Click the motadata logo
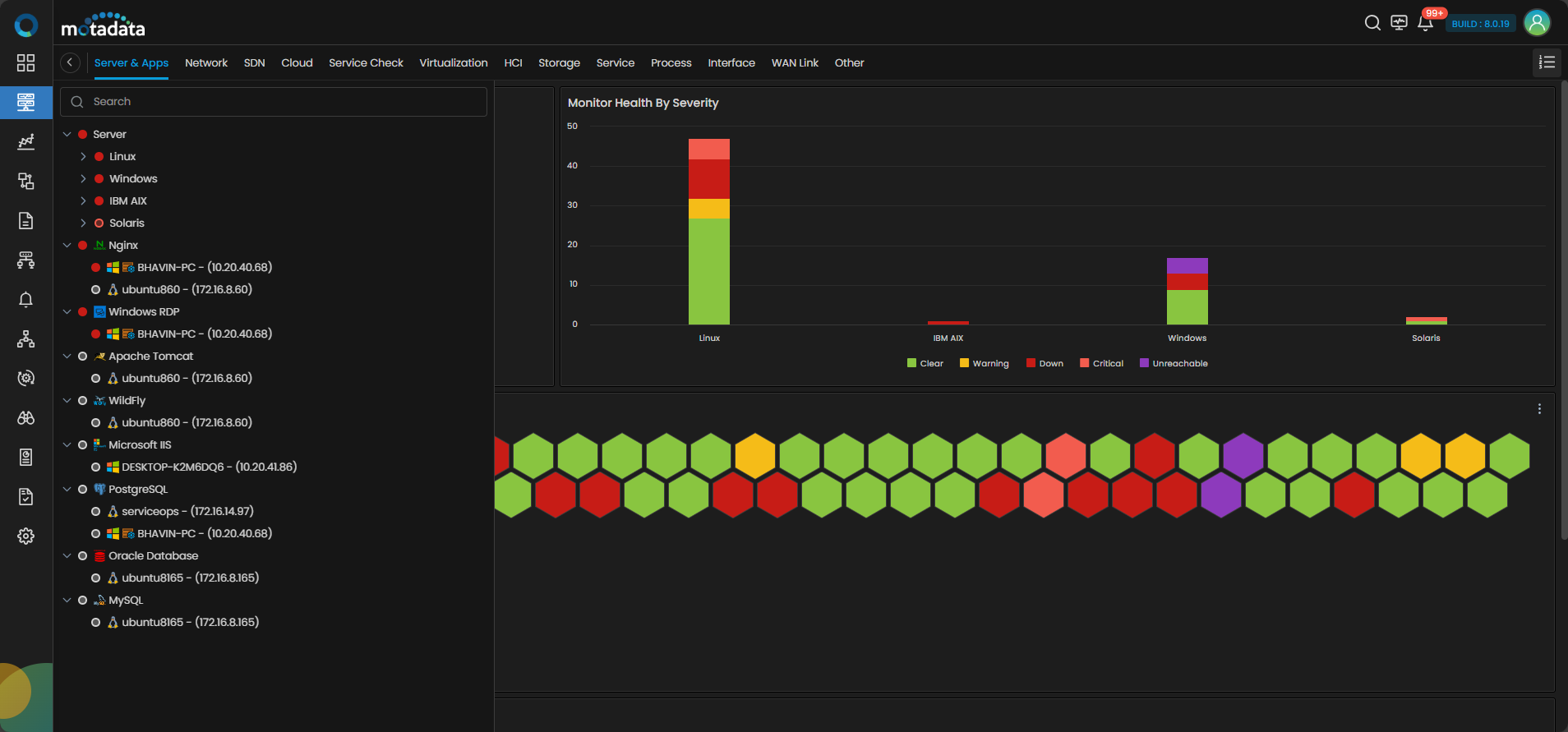The width and height of the screenshot is (1568, 732). [x=103, y=25]
